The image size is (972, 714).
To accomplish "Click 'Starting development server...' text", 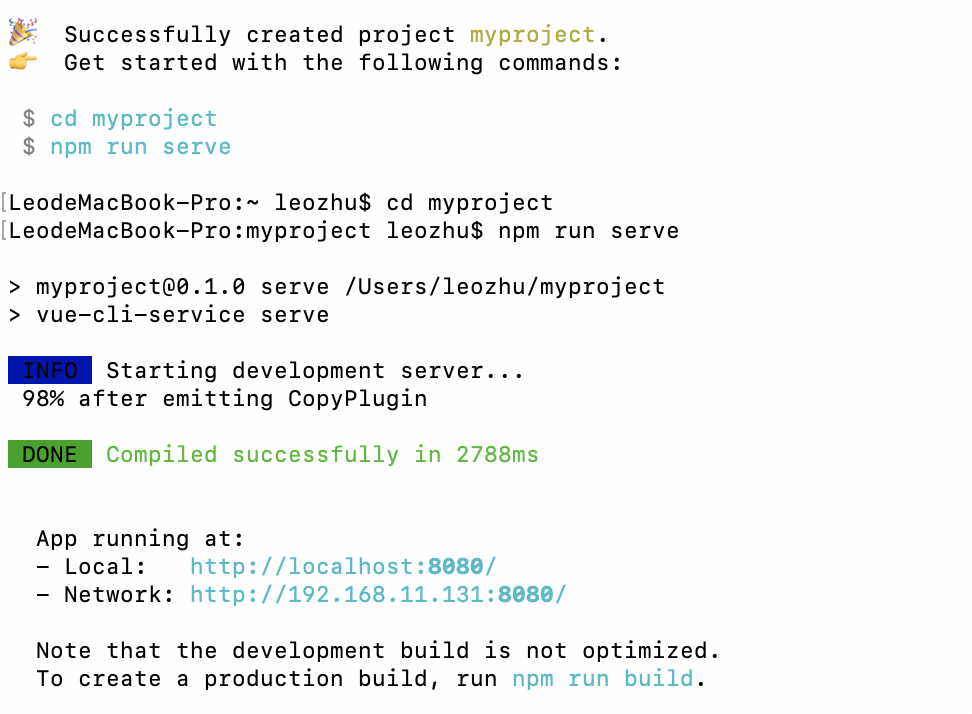I will [x=315, y=371].
